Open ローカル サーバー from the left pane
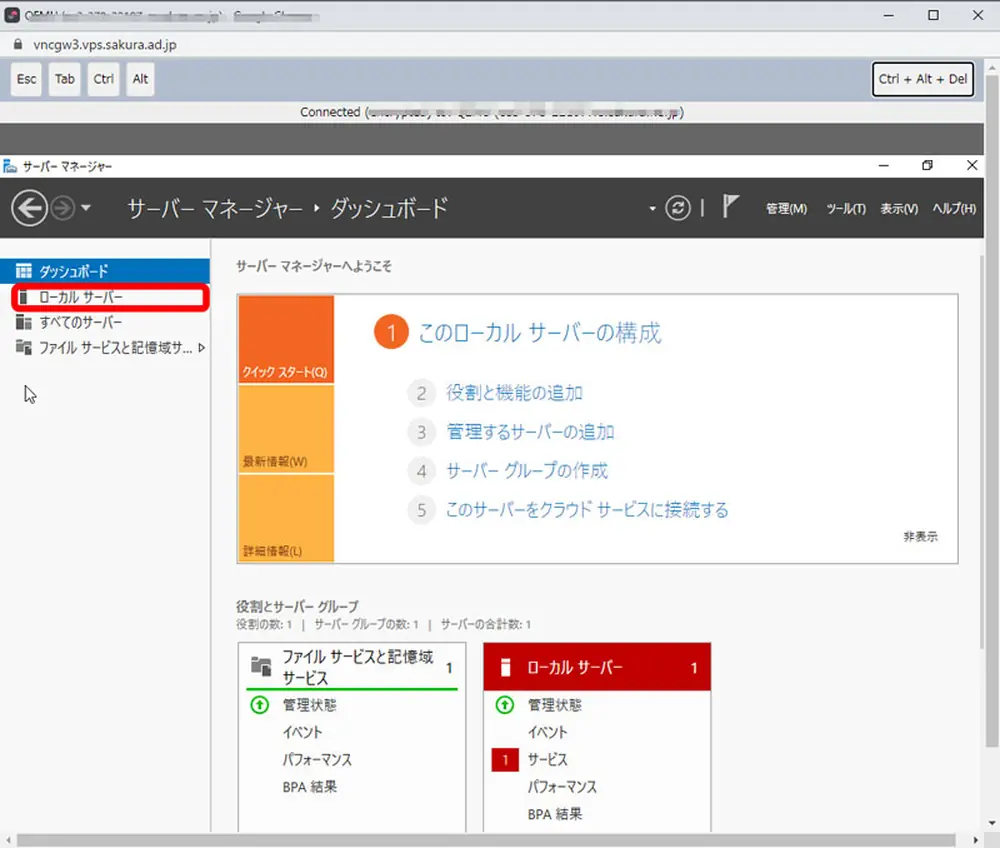Screen dimensions: 1000x848 80,296
